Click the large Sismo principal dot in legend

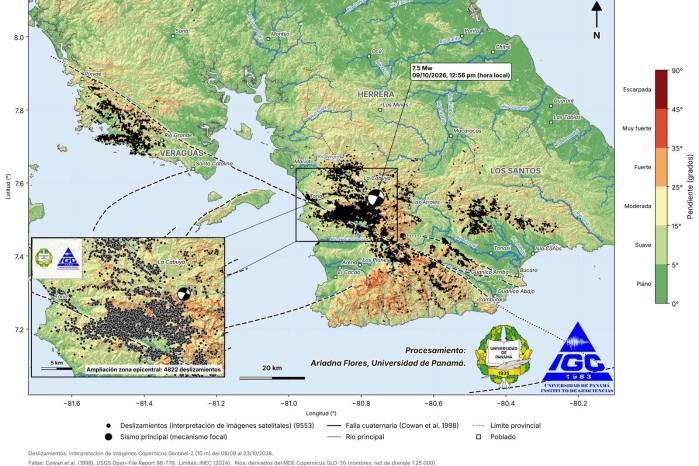coord(109,437)
